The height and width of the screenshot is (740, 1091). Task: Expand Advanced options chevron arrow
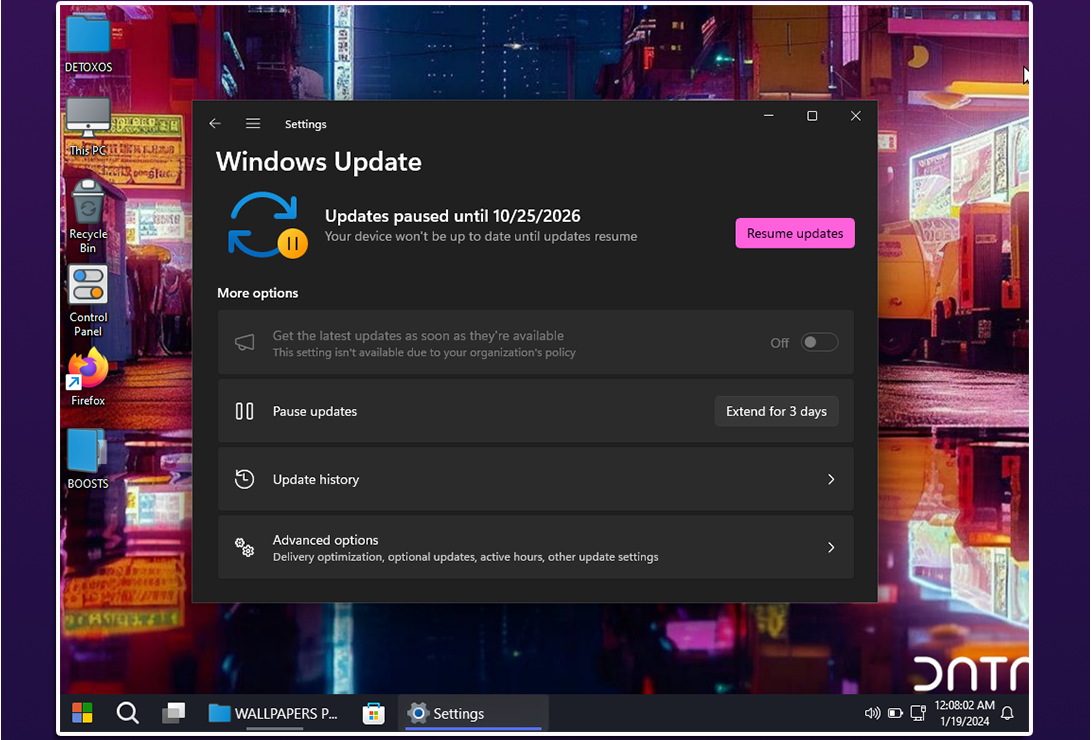[x=830, y=548]
